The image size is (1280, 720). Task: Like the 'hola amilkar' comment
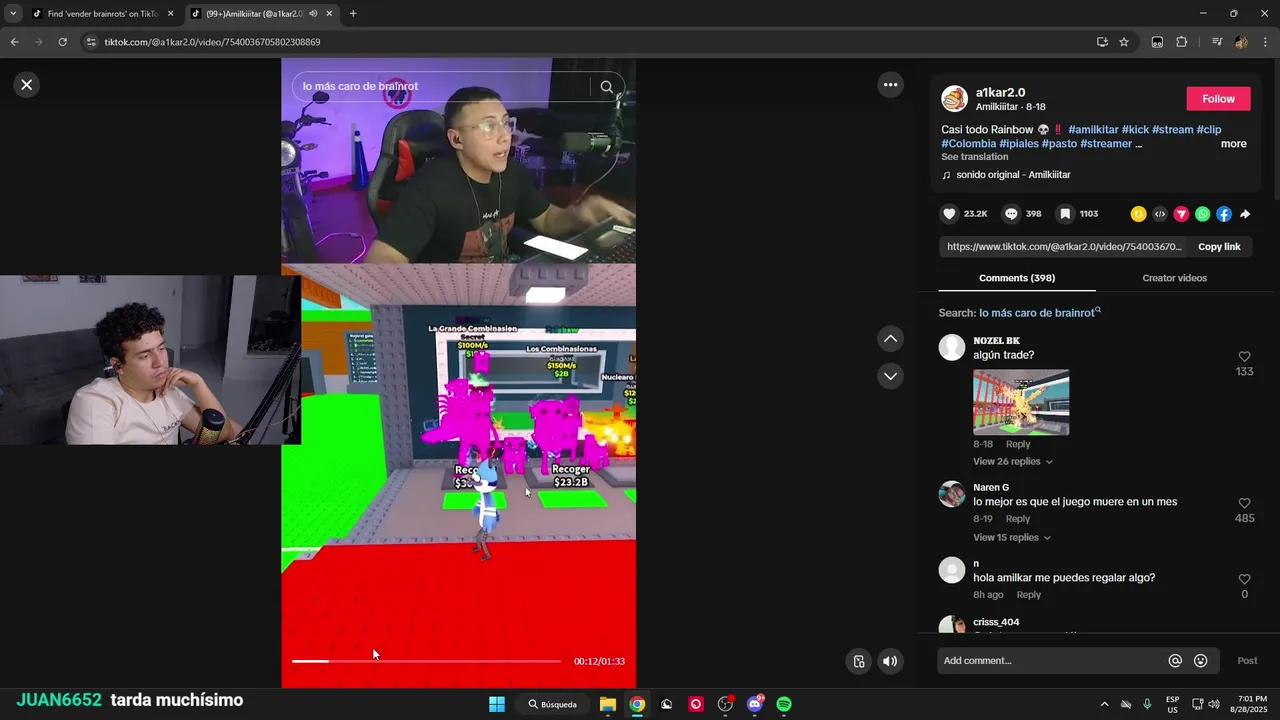pyautogui.click(x=1244, y=580)
